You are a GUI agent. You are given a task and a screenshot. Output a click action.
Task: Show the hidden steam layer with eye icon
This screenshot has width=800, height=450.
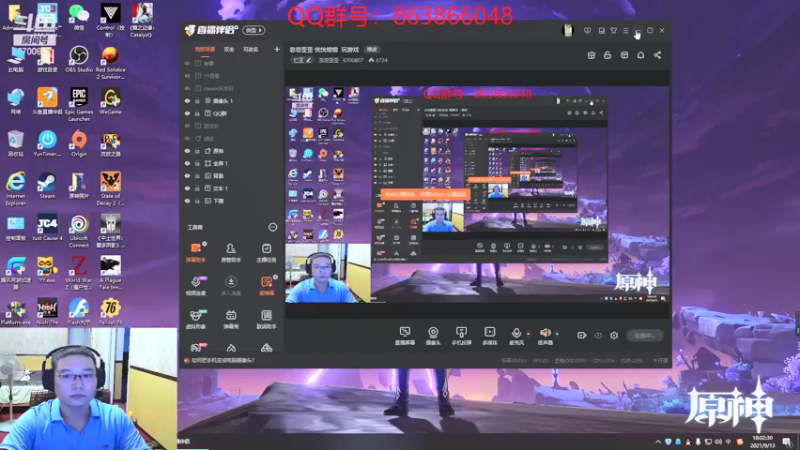(x=187, y=88)
